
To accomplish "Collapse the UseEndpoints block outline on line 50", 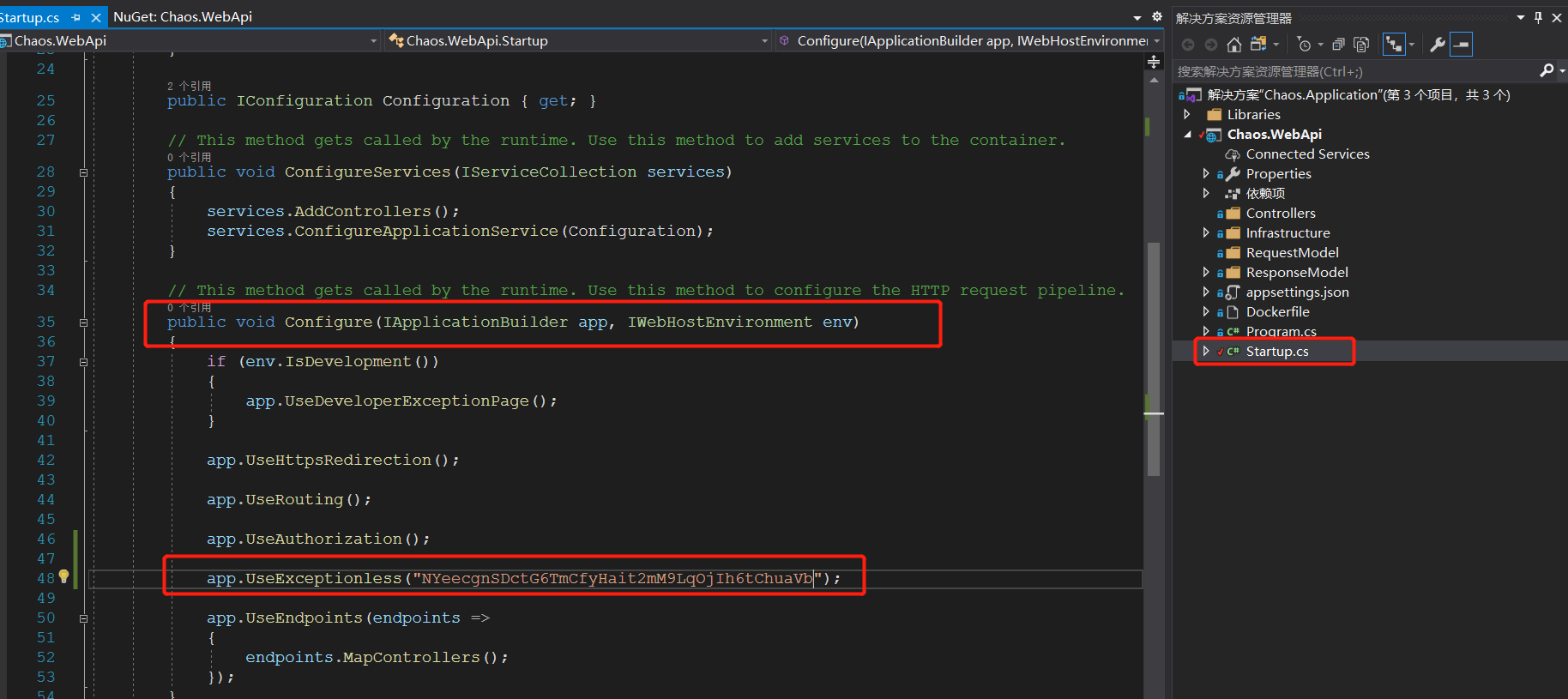I will pyautogui.click(x=83, y=618).
